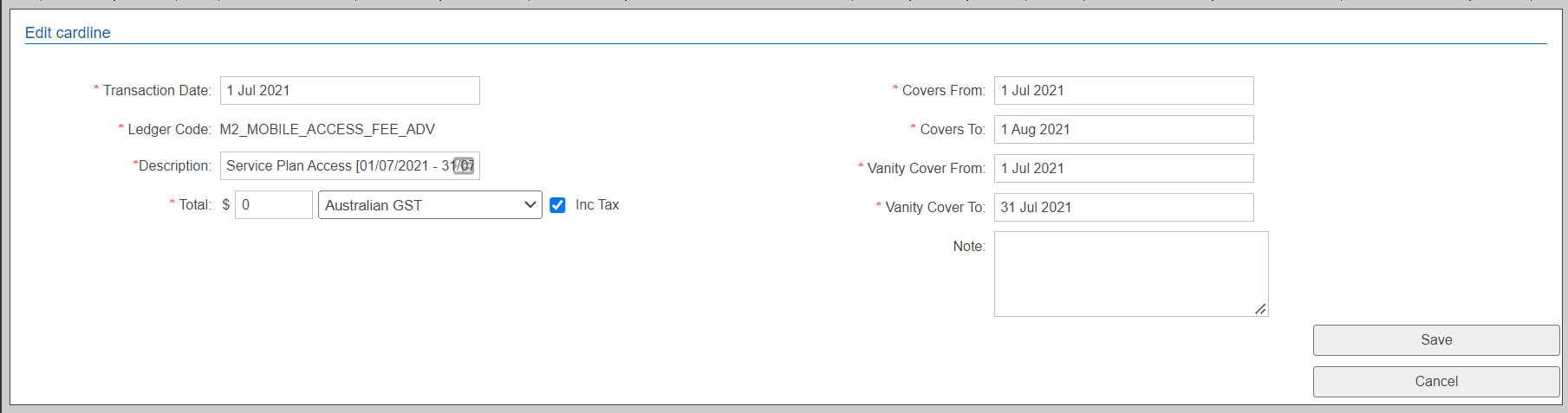This screenshot has height=413, width=1568.
Task: Select the Total amount field
Action: [273, 205]
